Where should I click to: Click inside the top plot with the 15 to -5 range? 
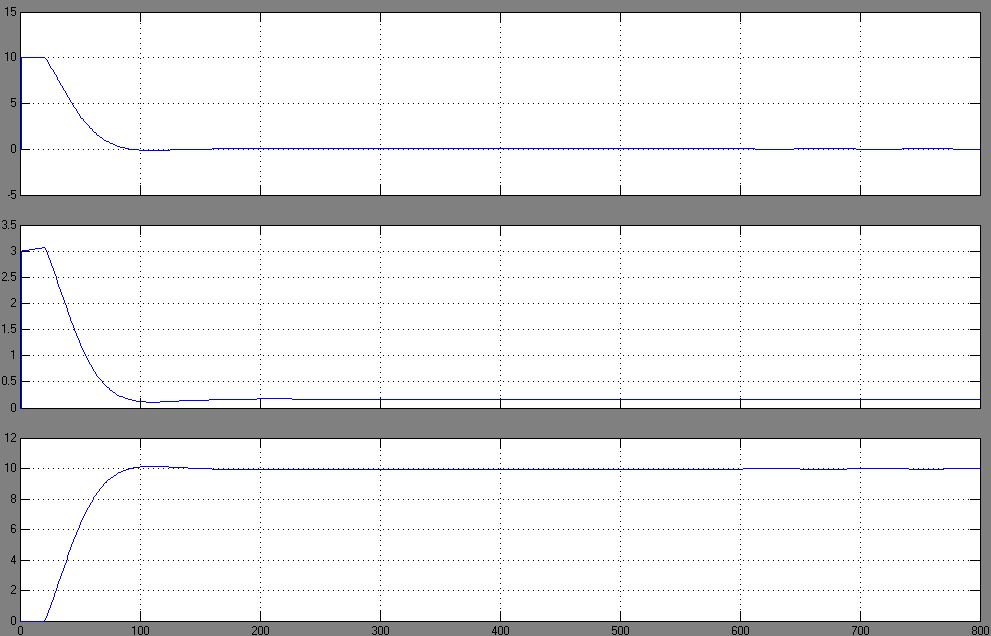coord(501,103)
